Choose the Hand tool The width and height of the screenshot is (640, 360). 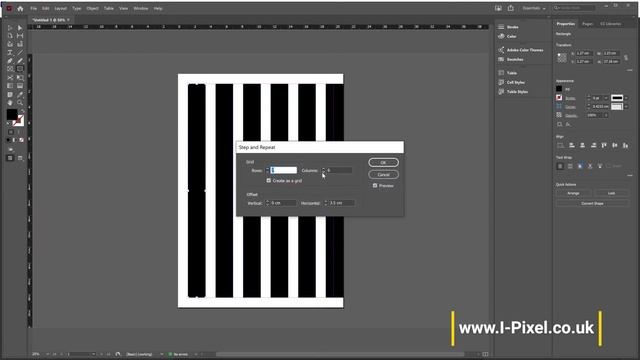click(x=10, y=102)
